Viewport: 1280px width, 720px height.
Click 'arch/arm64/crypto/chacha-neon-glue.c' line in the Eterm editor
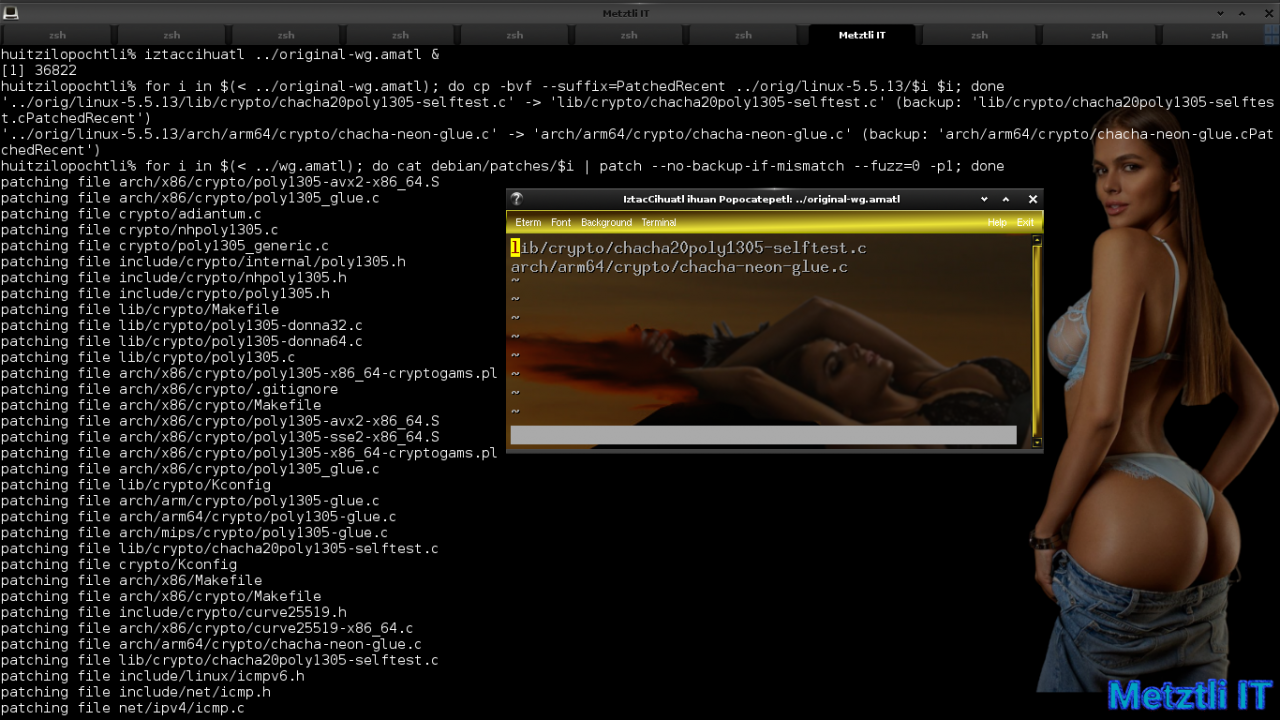tap(679, 267)
